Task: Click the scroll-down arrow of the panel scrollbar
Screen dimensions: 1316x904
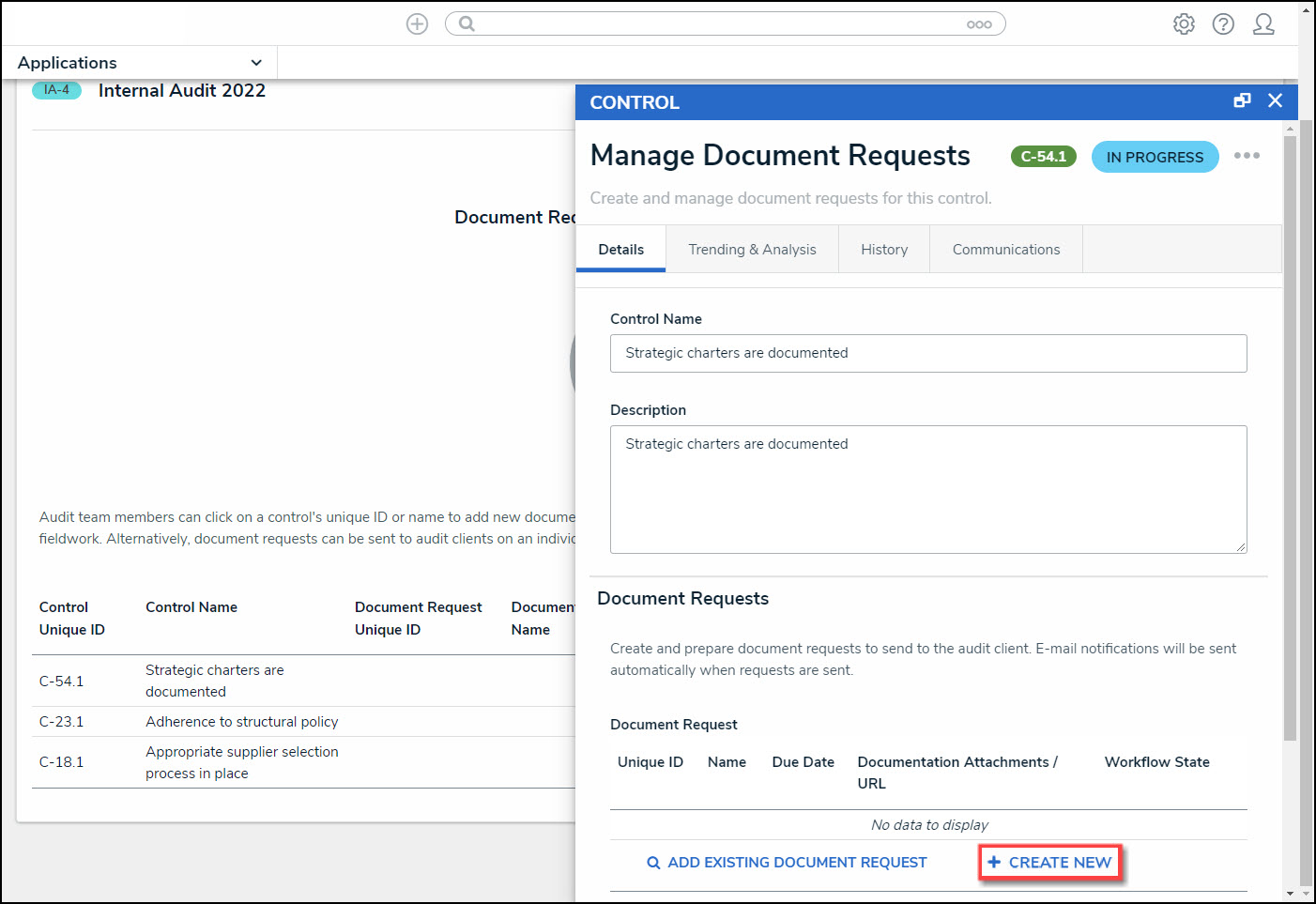Action: click(1291, 894)
